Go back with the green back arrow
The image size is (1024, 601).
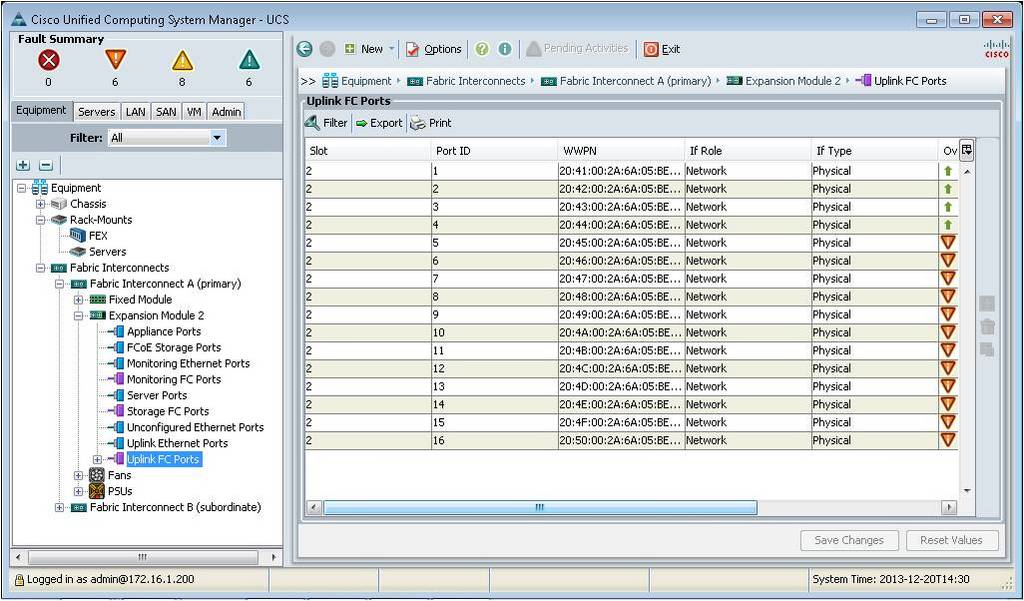click(304, 49)
